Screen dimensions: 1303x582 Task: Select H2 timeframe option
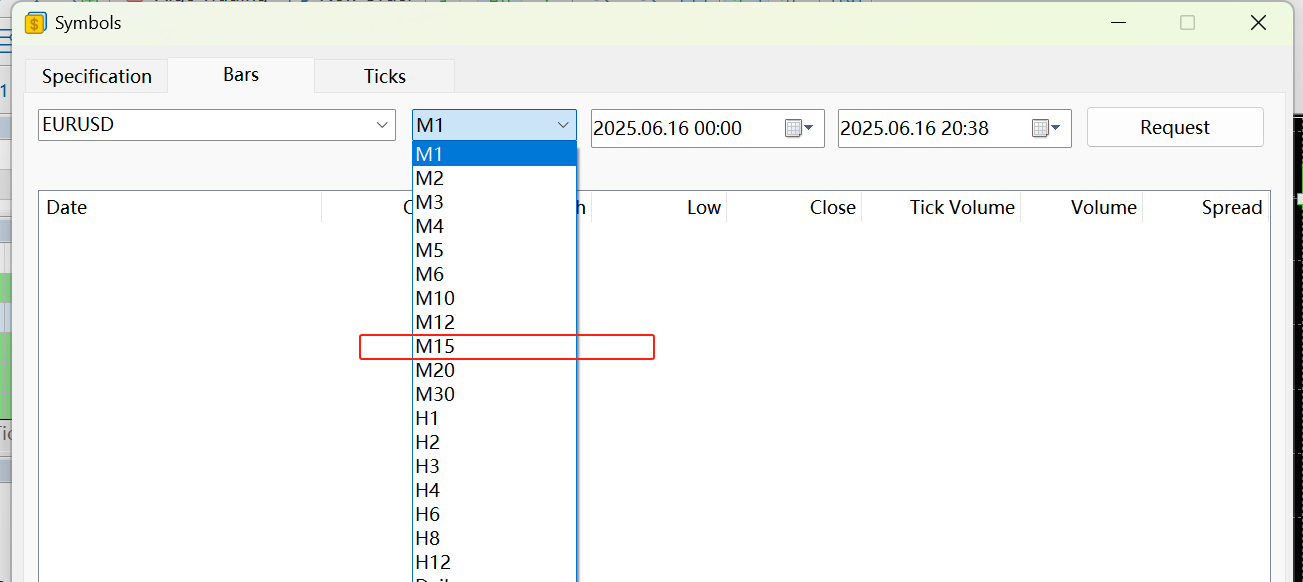[x=495, y=442]
